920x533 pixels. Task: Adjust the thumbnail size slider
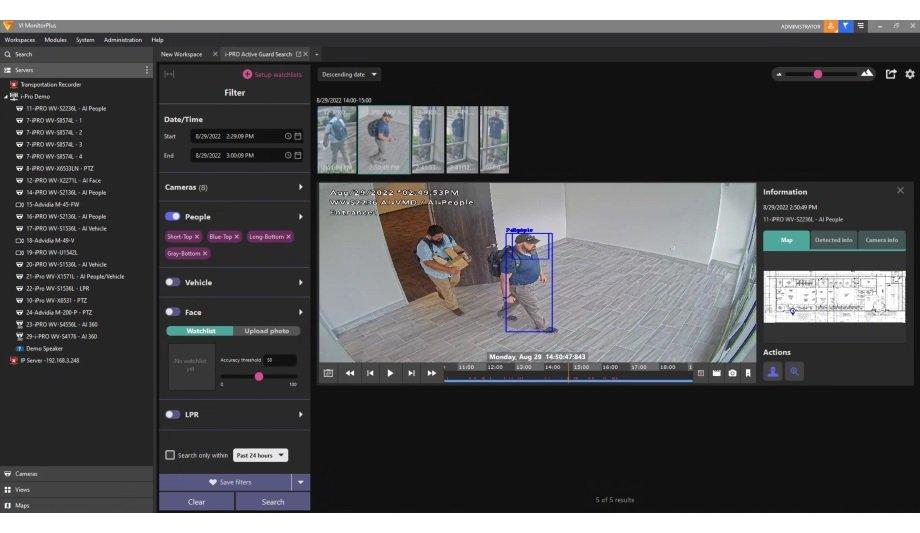click(x=817, y=74)
